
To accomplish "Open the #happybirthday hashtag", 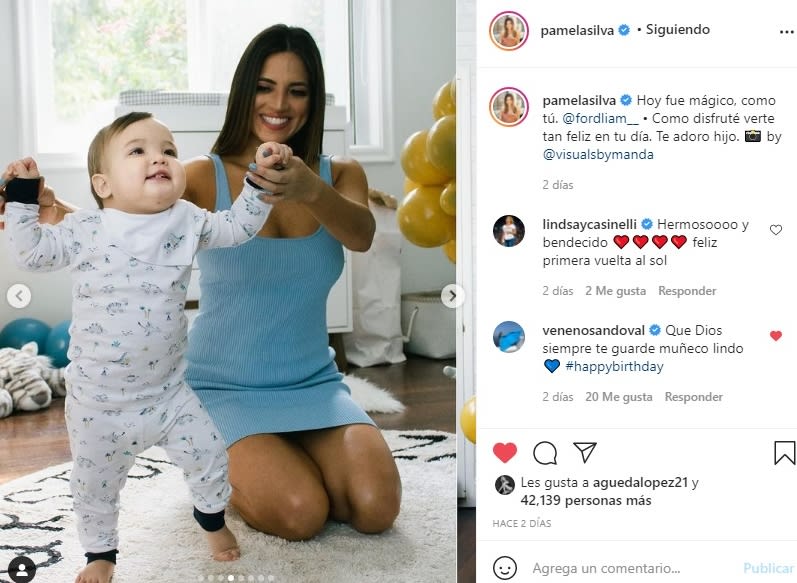I will coord(614,366).
